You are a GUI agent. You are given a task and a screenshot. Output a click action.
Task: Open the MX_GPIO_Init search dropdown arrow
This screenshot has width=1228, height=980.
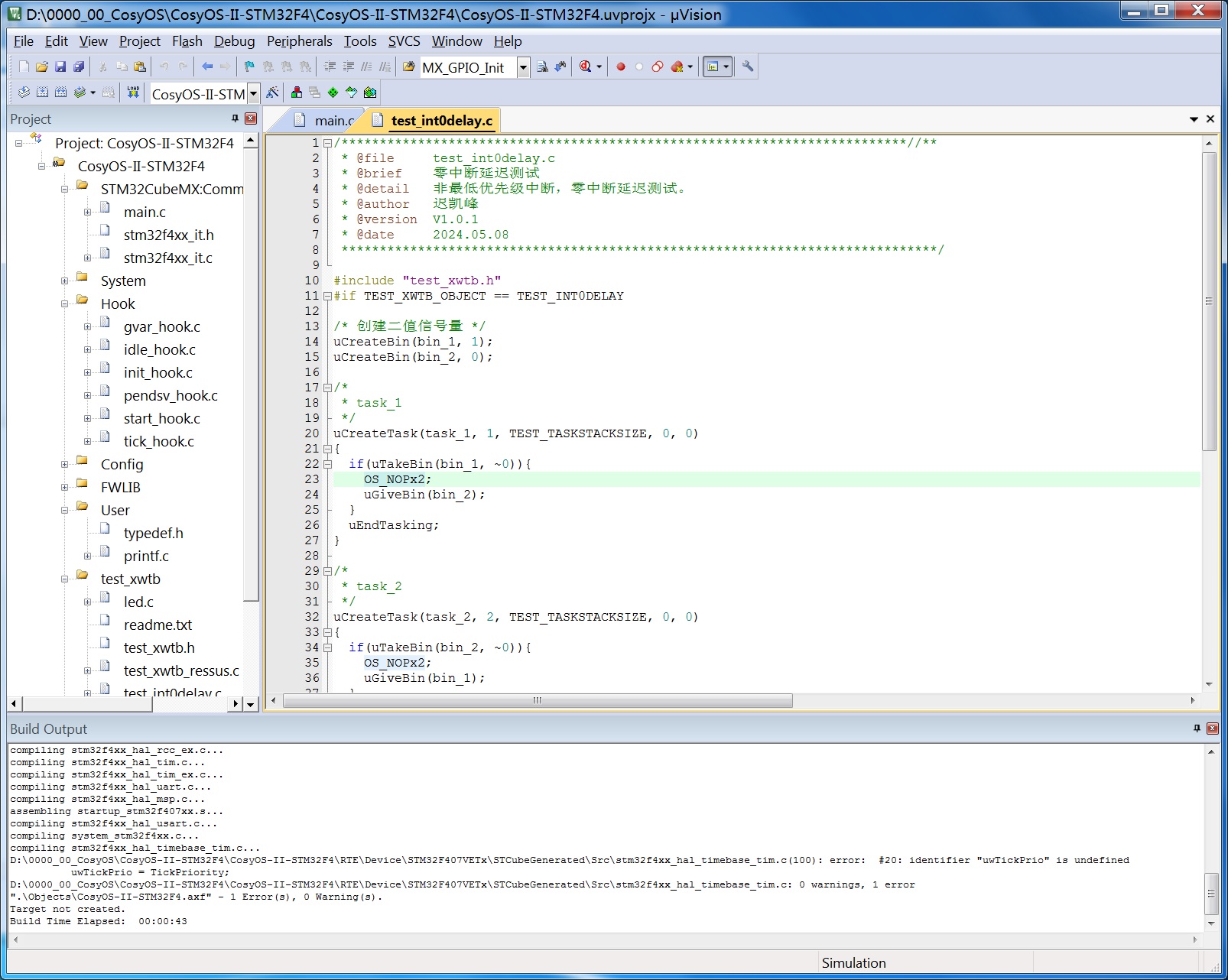[524, 67]
